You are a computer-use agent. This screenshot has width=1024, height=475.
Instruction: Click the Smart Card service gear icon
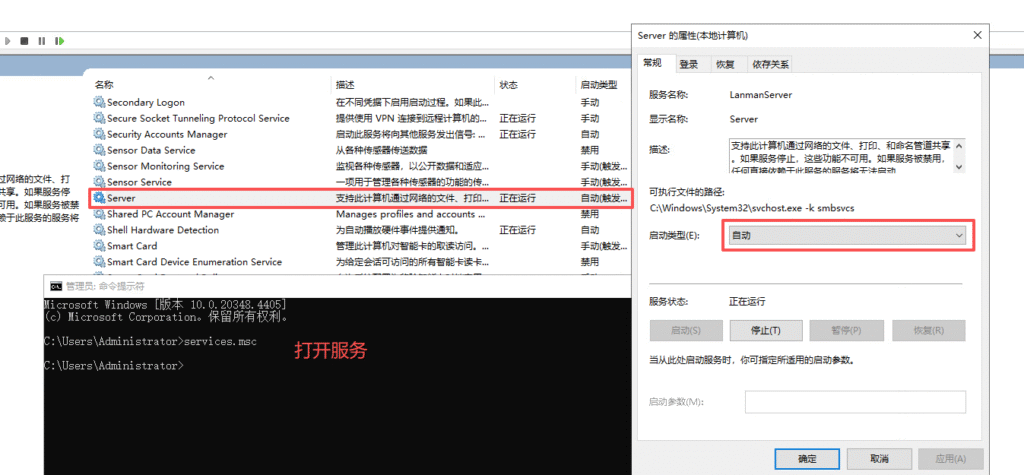pyautogui.click(x=99, y=246)
